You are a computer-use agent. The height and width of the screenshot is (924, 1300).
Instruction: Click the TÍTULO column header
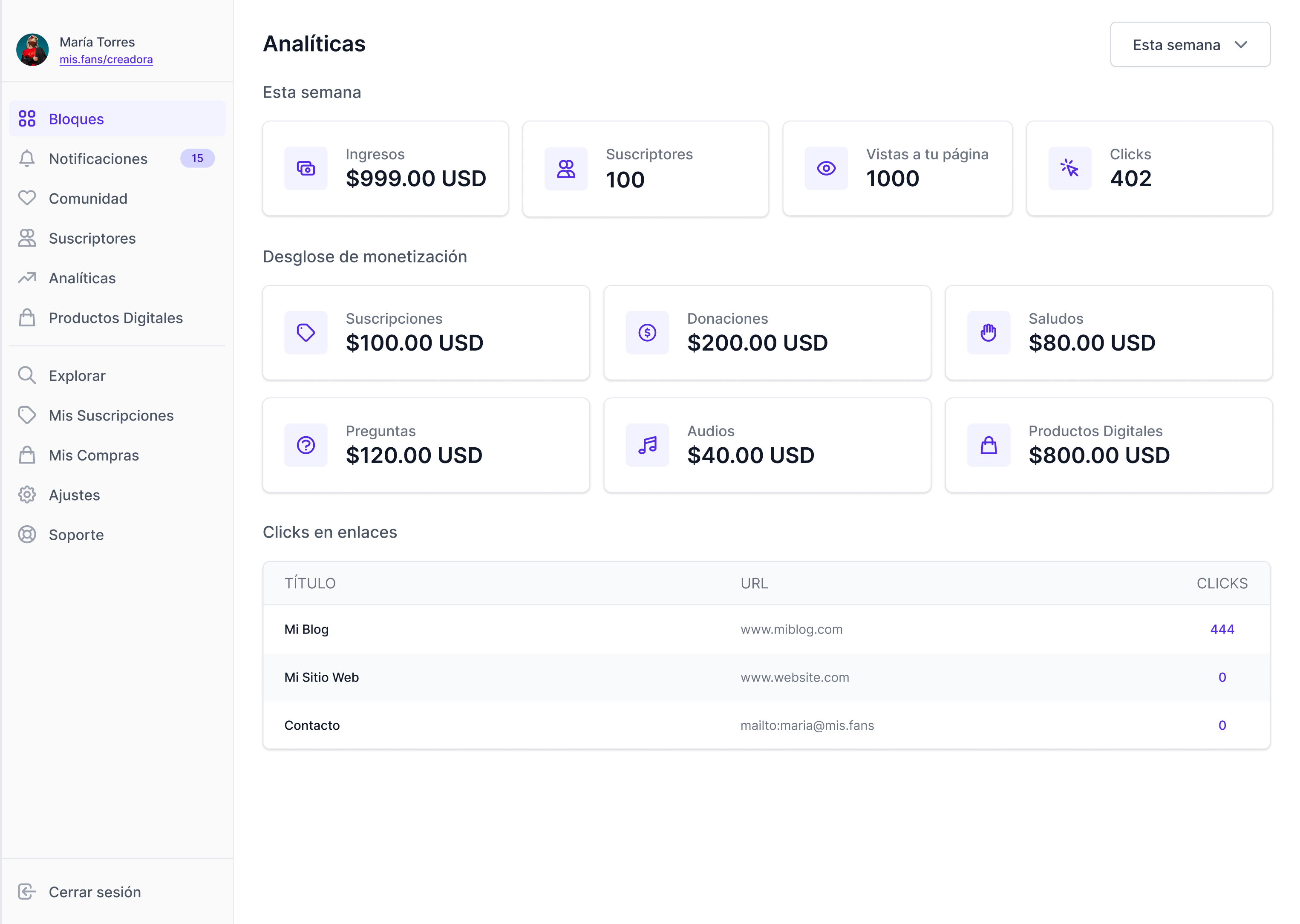[310, 583]
